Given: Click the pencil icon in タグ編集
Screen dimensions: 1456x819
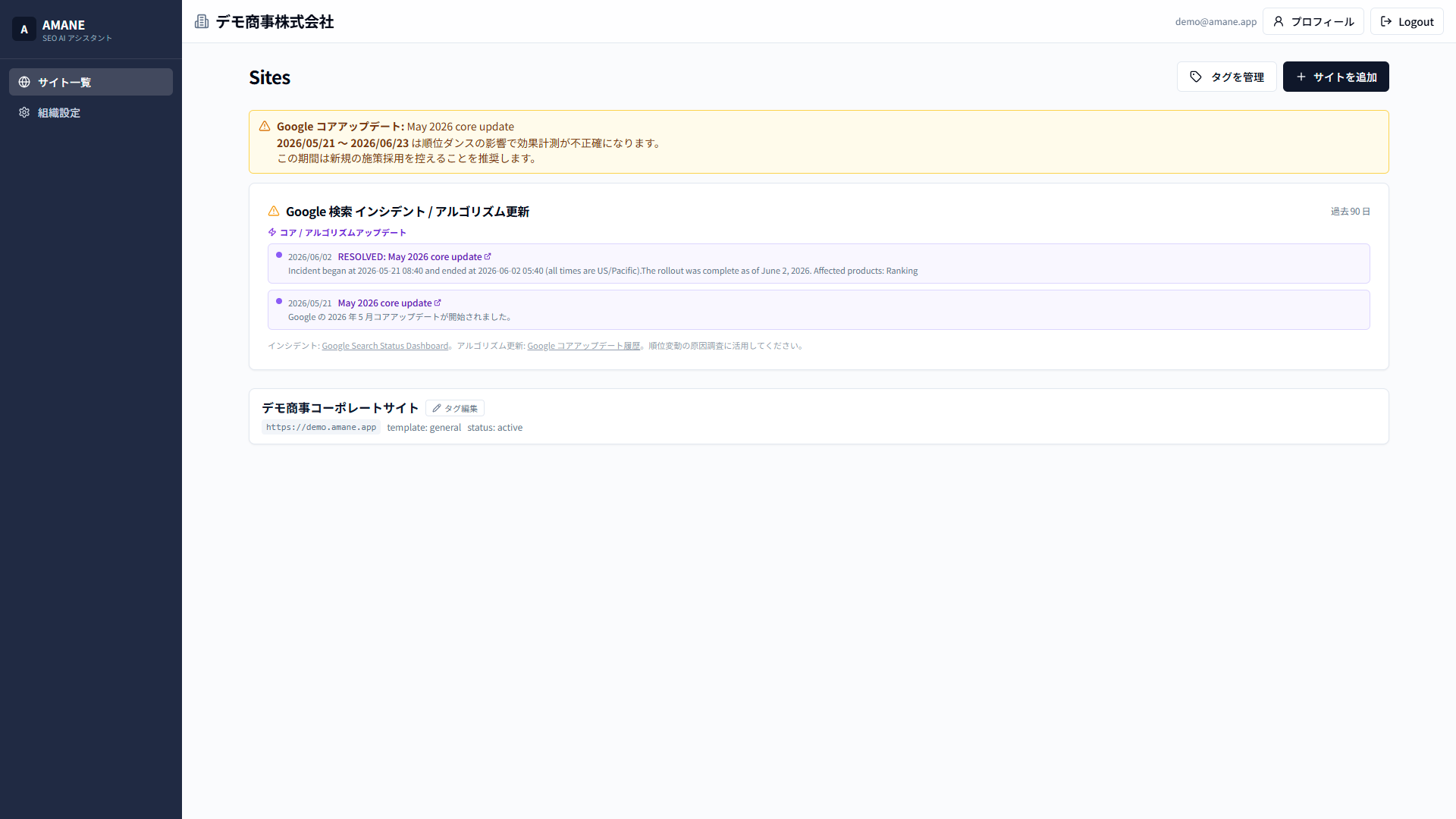Looking at the screenshot, I should [x=437, y=408].
